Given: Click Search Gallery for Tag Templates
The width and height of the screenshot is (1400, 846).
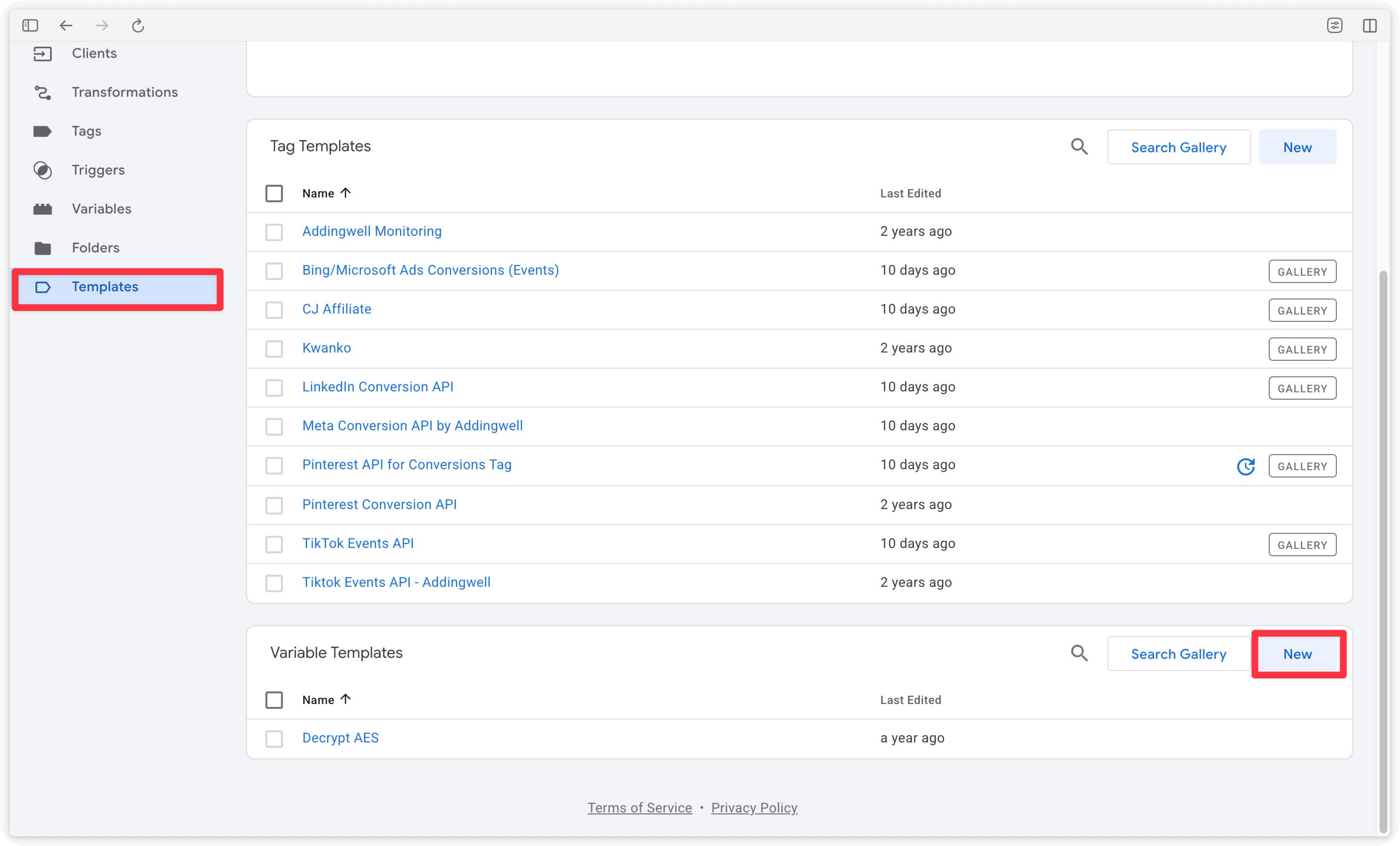Looking at the screenshot, I should [x=1178, y=147].
